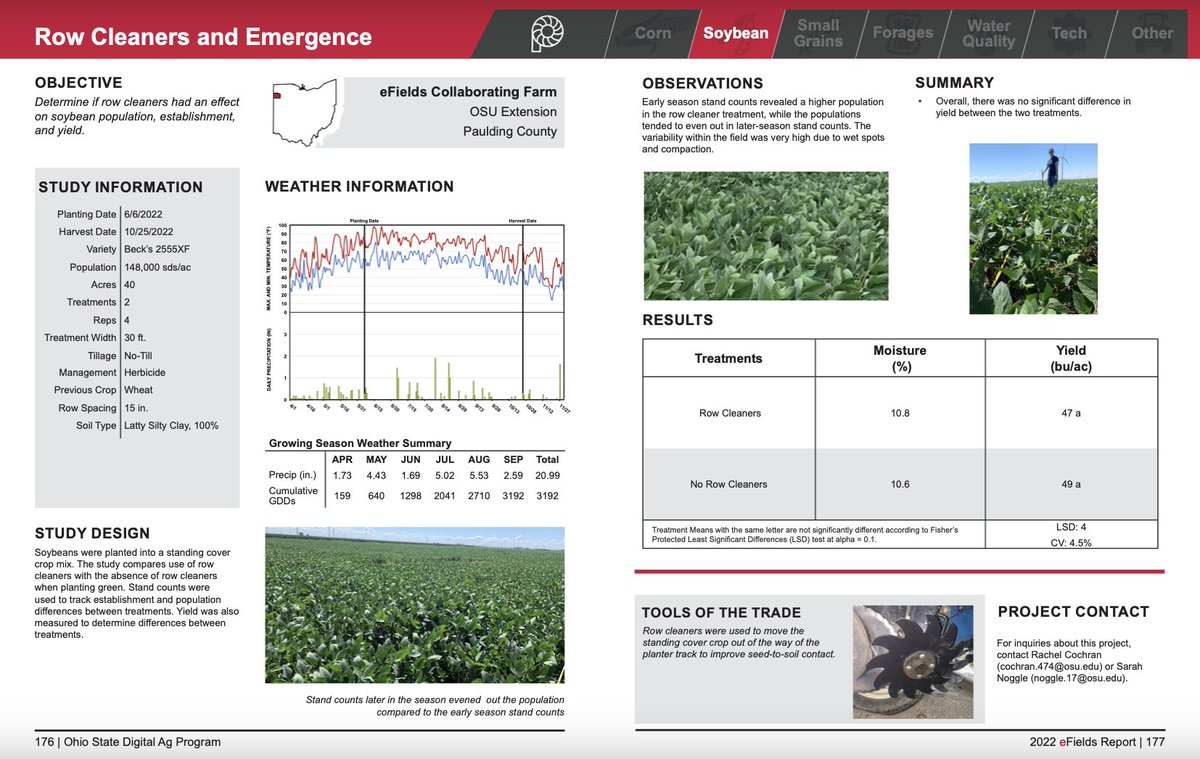Click the Row Cleaners and Emergence title

point(203,37)
